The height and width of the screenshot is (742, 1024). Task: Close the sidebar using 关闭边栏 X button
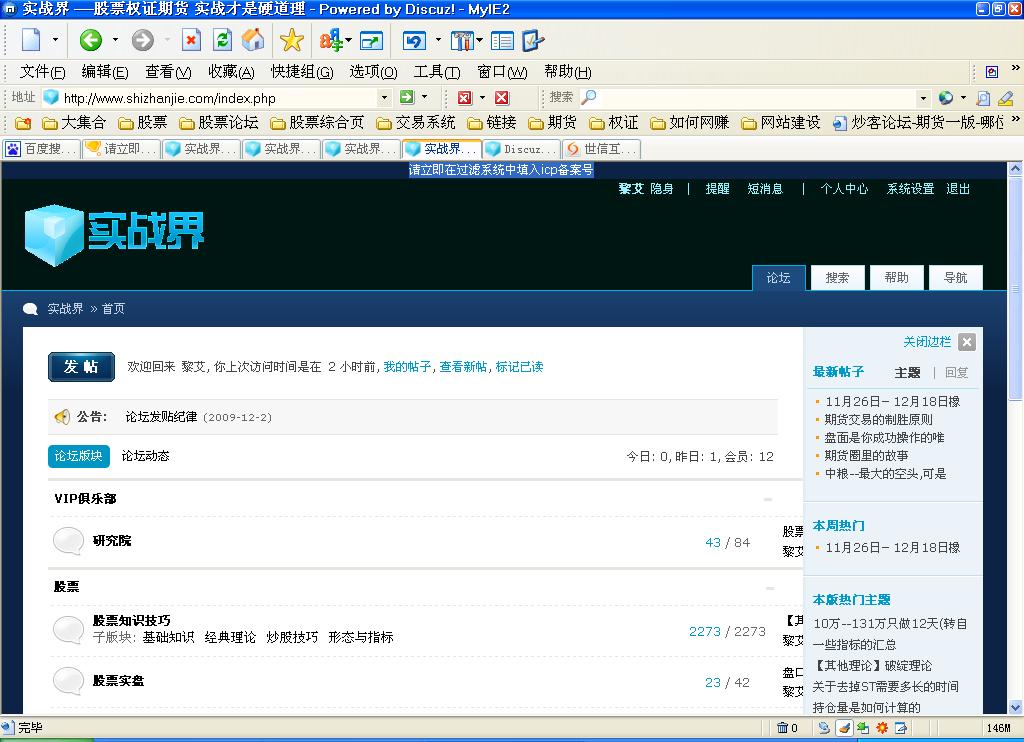click(x=966, y=342)
